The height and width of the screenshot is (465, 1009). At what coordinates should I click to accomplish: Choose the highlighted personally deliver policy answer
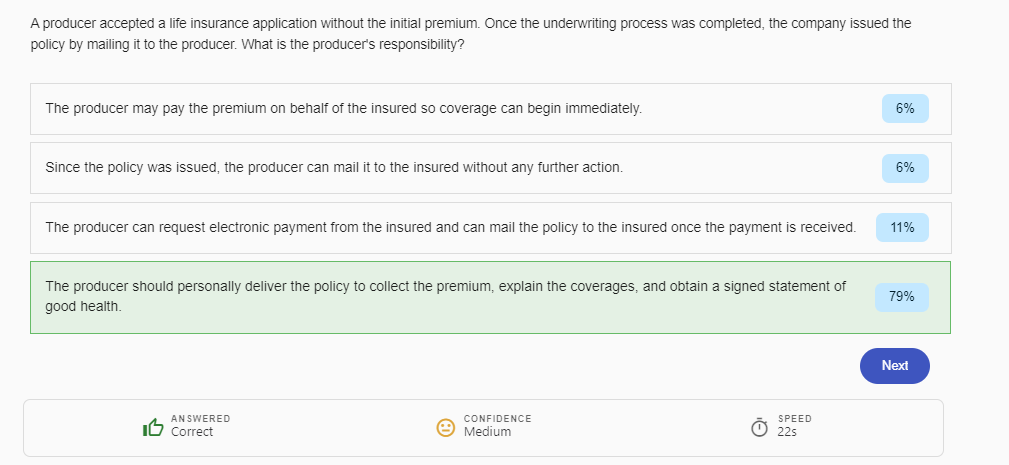tap(445, 296)
